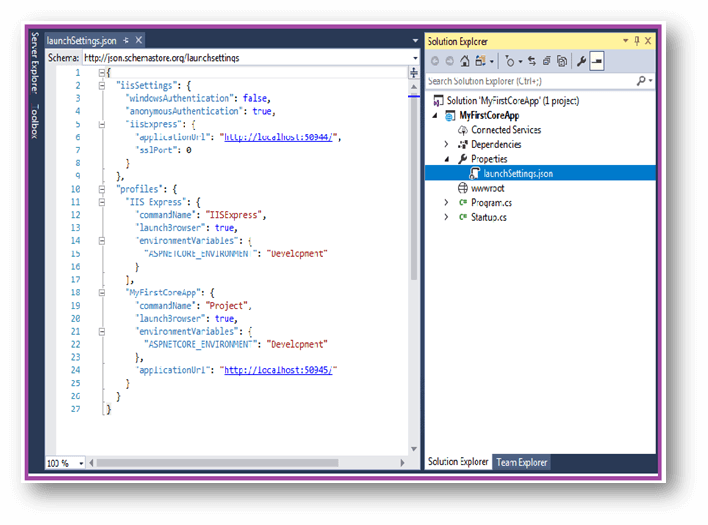Click the editor split view handle icon
Screen dimensions: 708x525
(414, 72)
